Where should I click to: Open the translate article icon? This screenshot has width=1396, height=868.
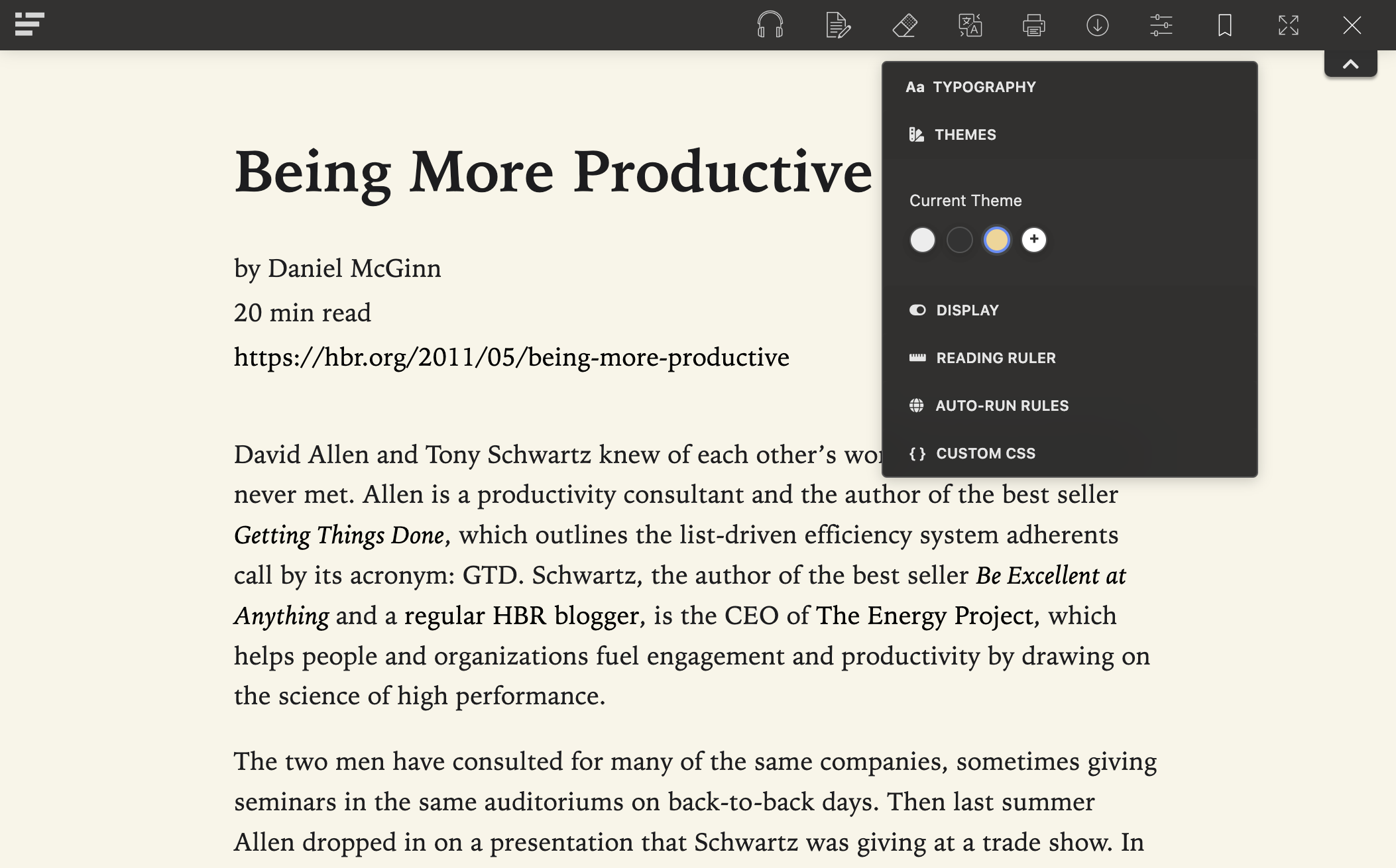tap(970, 25)
